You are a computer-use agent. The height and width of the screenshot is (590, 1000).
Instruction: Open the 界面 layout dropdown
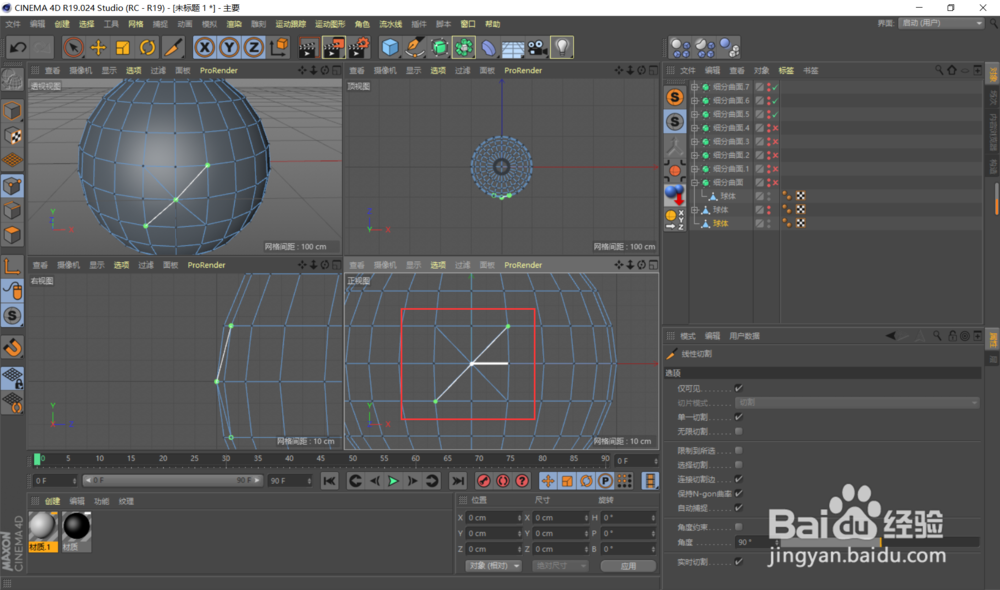[x=941, y=23]
